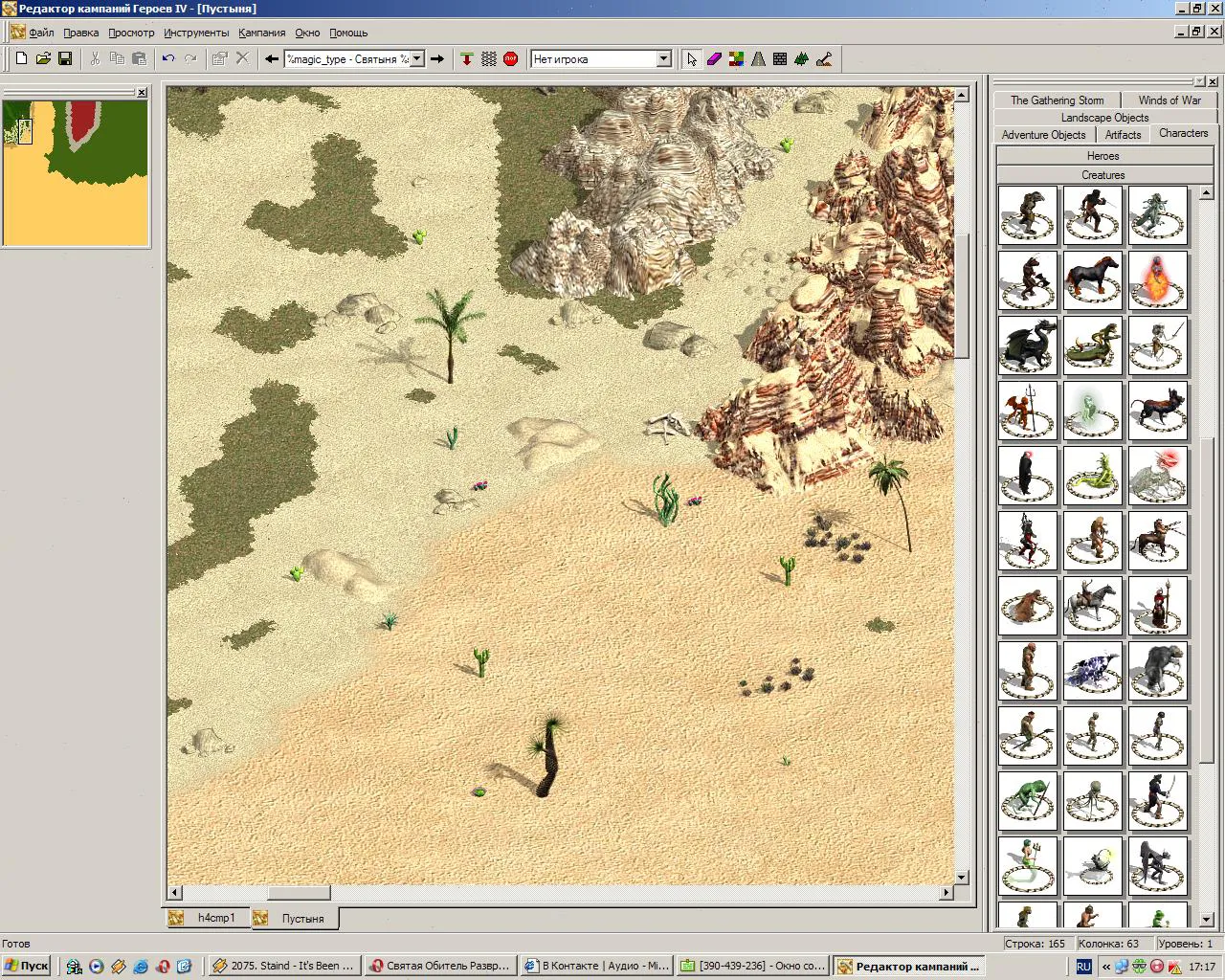Open the '%magic_type - Святыня' map dropdown
This screenshot has width=1225, height=980.
tap(354, 58)
